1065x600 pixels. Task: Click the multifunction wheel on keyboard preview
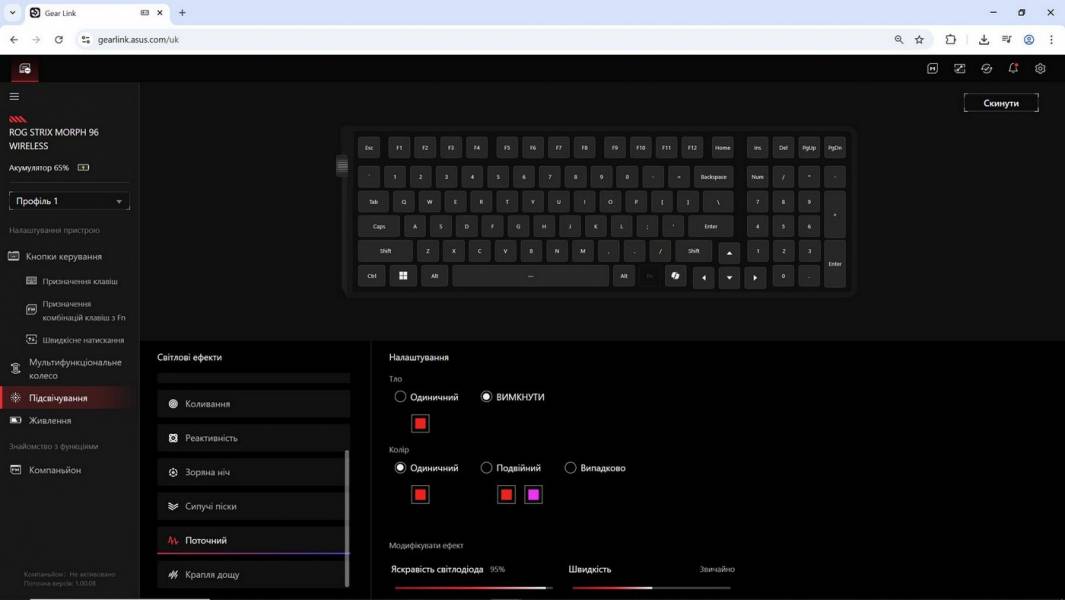[342, 165]
